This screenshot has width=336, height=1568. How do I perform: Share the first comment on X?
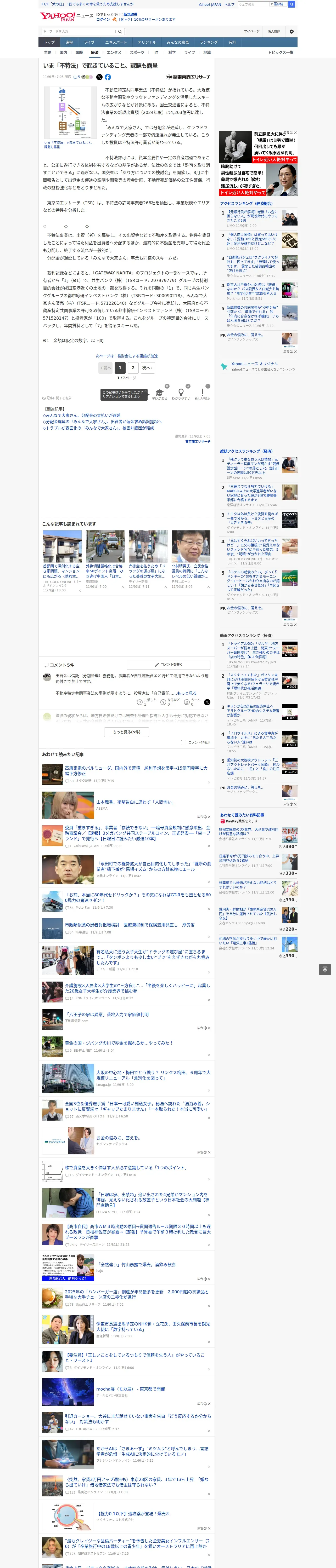(x=207, y=702)
